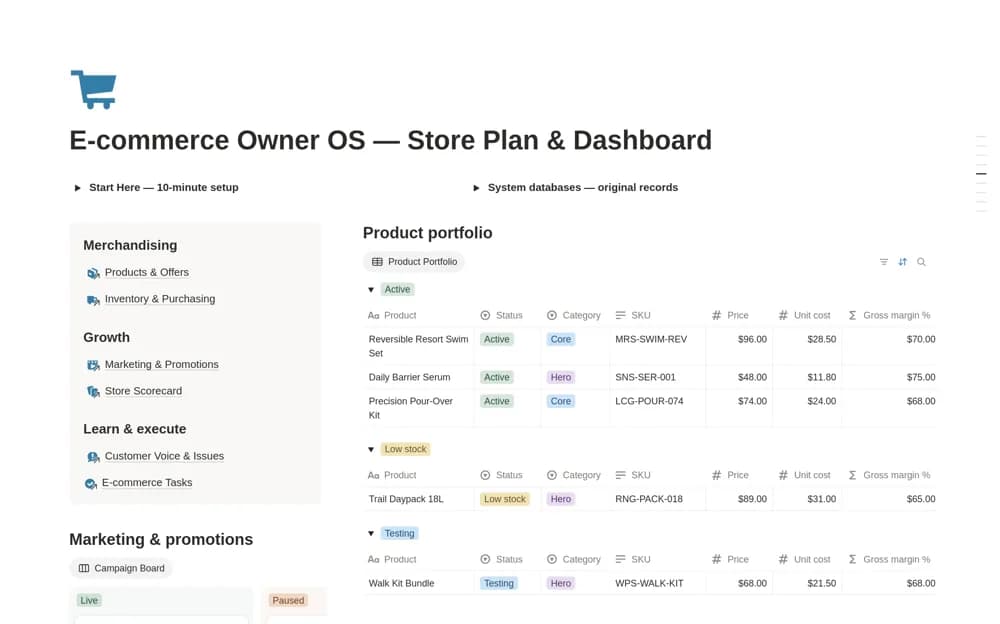Open the E-commerce Tasks page
This screenshot has width=1000, height=624.
point(147,483)
